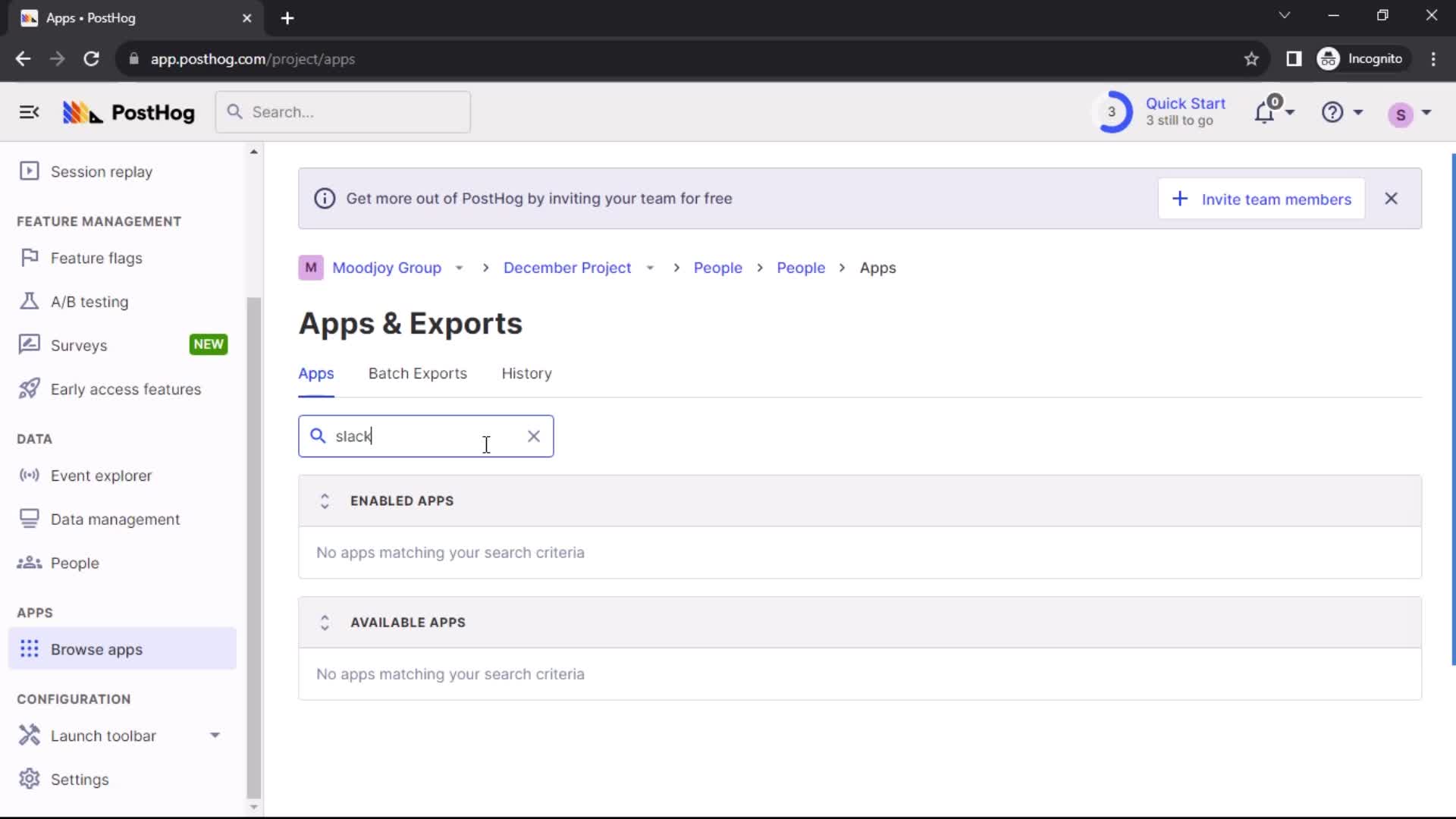
Task: Clear the slack search input
Action: pos(534,436)
